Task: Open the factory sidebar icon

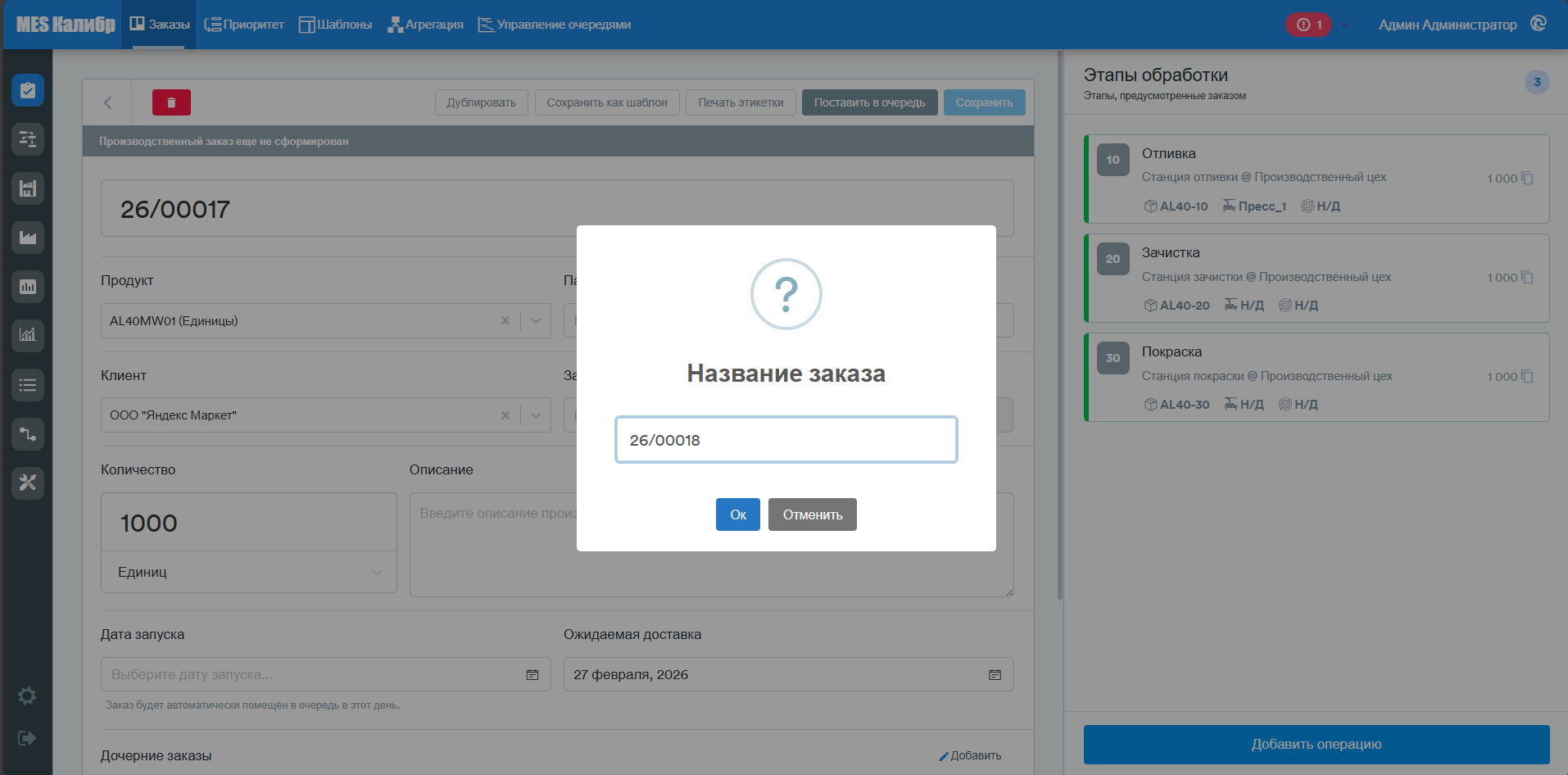Action: pos(28,238)
